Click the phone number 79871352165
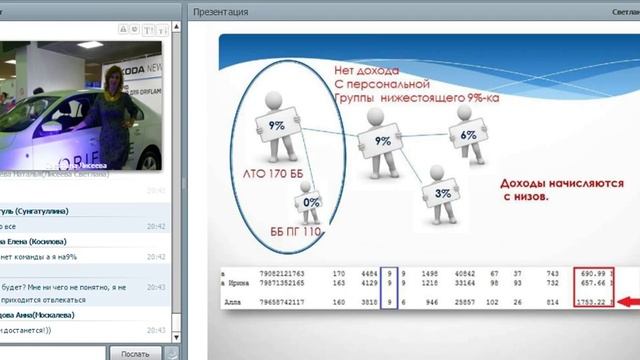 click(x=282, y=283)
